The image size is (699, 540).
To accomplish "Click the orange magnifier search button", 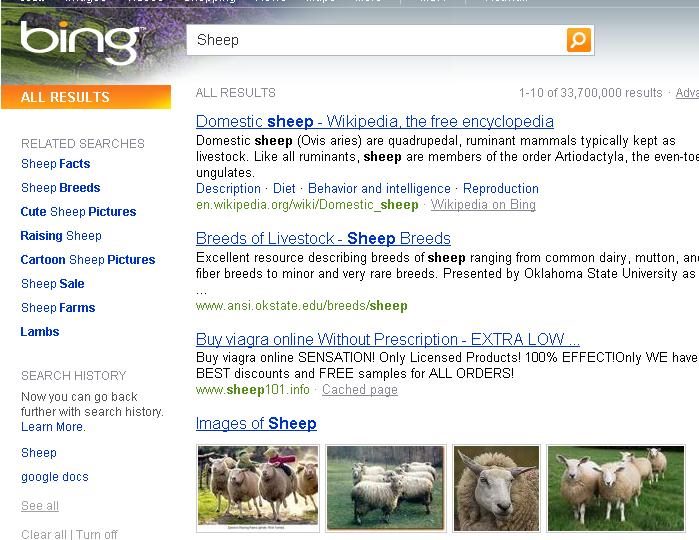I will pos(579,40).
